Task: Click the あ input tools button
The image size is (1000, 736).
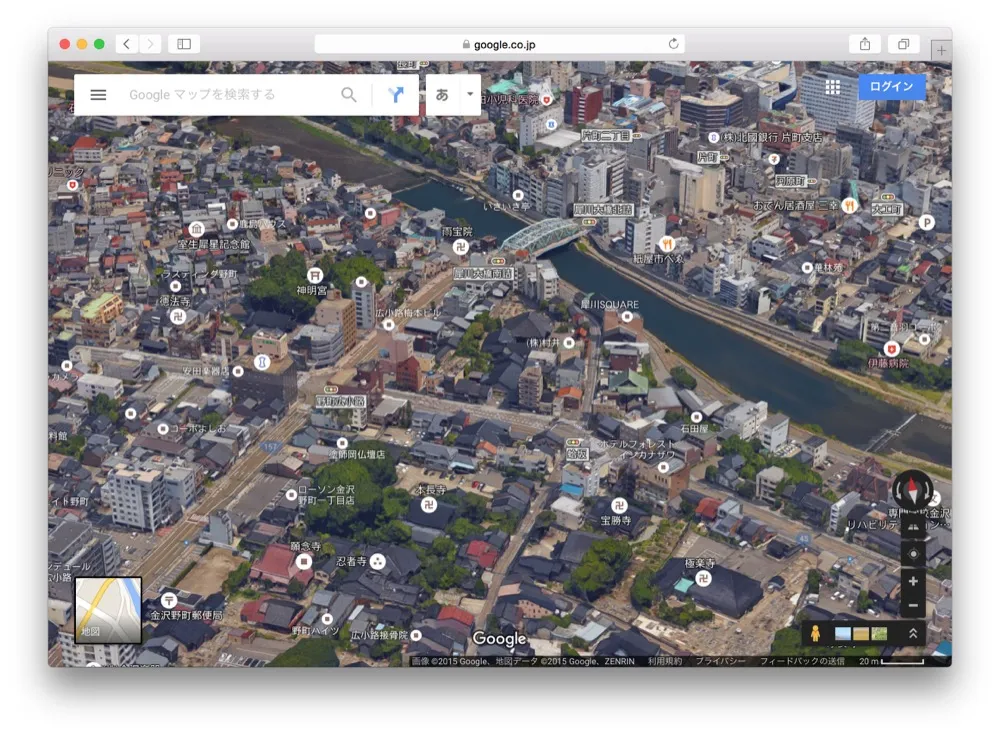Action: click(x=442, y=95)
